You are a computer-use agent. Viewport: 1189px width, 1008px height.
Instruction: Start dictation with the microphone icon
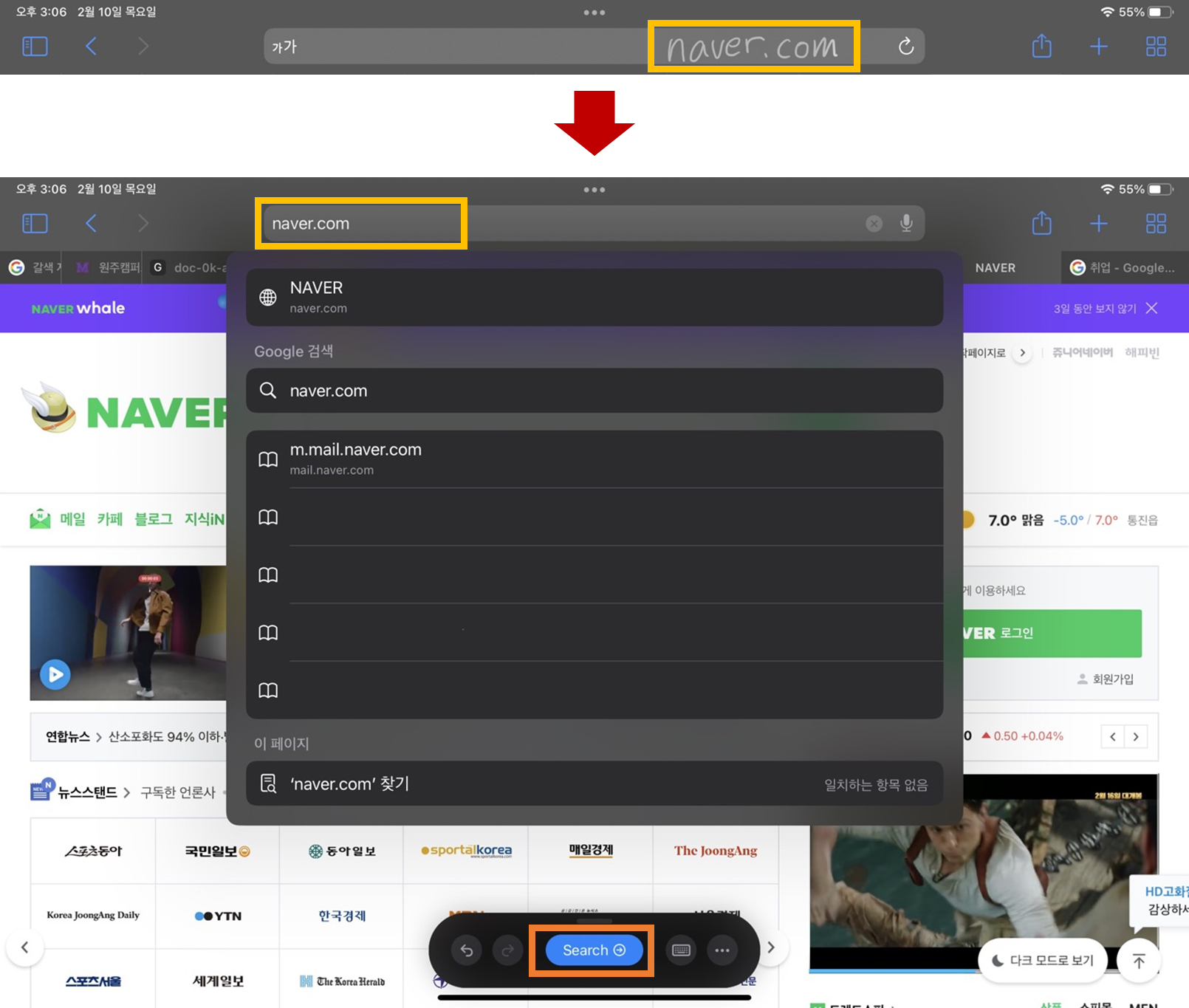pyautogui.click(x=906, y=223)
